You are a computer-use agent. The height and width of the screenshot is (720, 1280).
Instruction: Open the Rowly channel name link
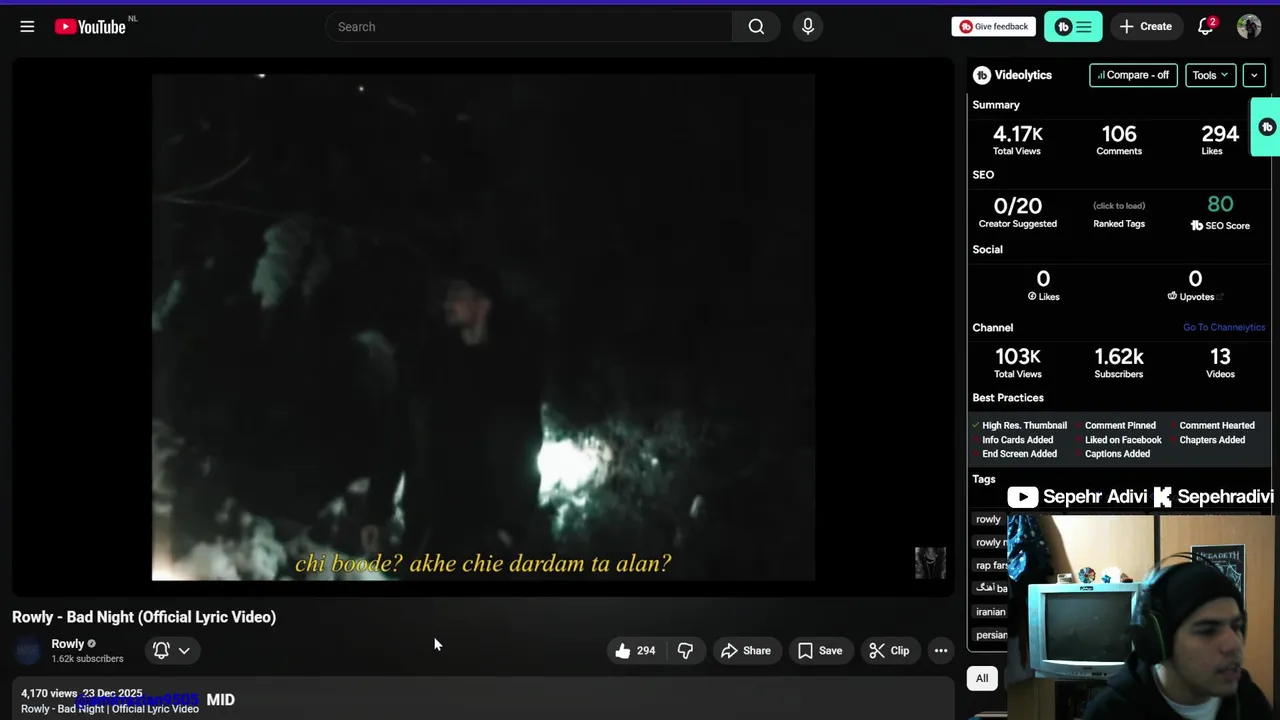coord(68,644)
